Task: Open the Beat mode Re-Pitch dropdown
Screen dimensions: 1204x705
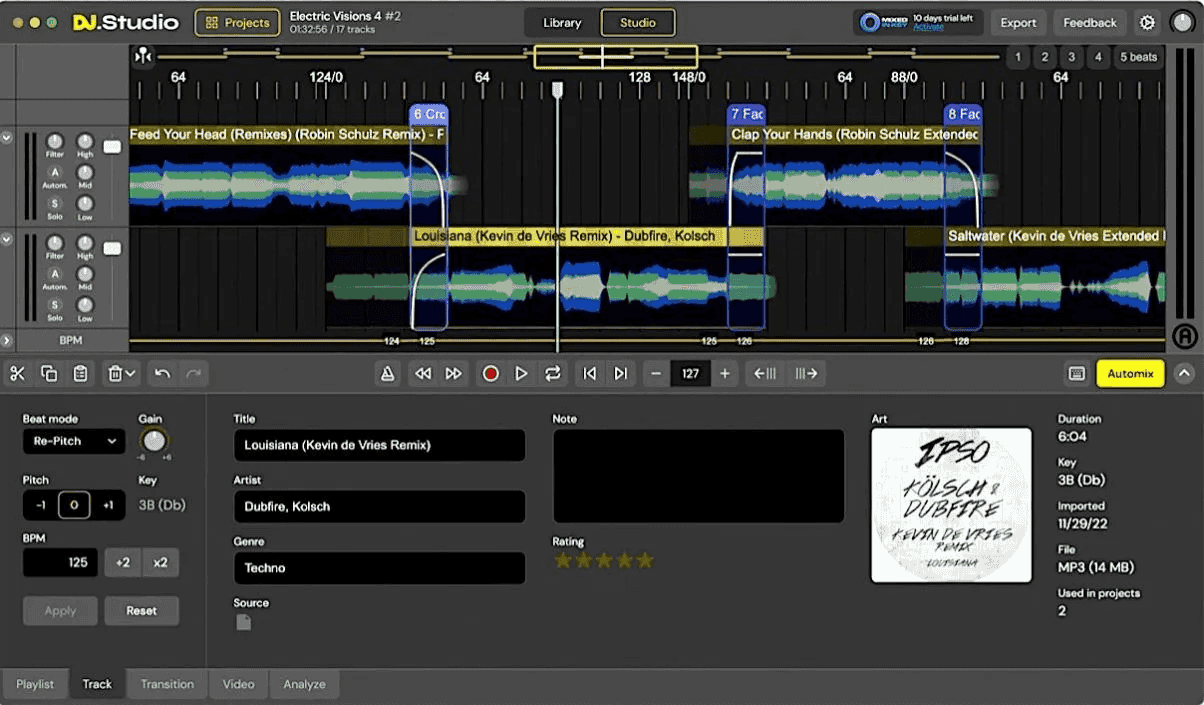Action: [x=74, y=441]
